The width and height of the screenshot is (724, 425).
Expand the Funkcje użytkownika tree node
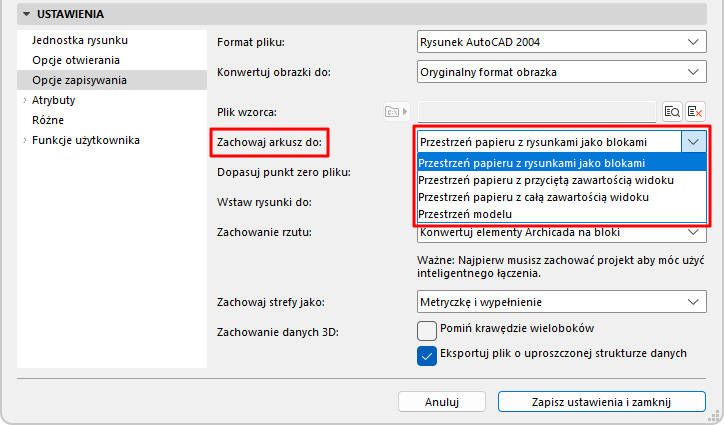click(24, 140)
